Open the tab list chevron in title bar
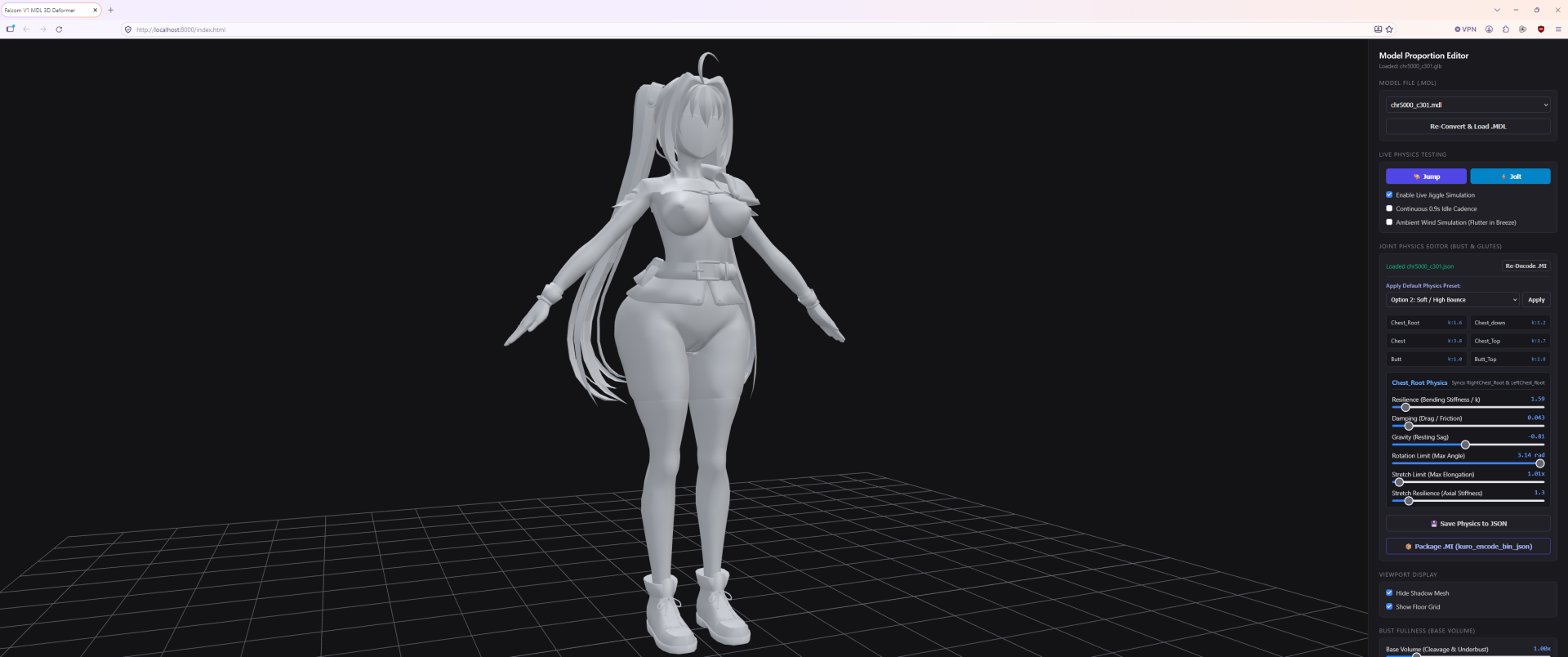Viewport: 1568px width, 657px height. click(x=1497, y=11)
